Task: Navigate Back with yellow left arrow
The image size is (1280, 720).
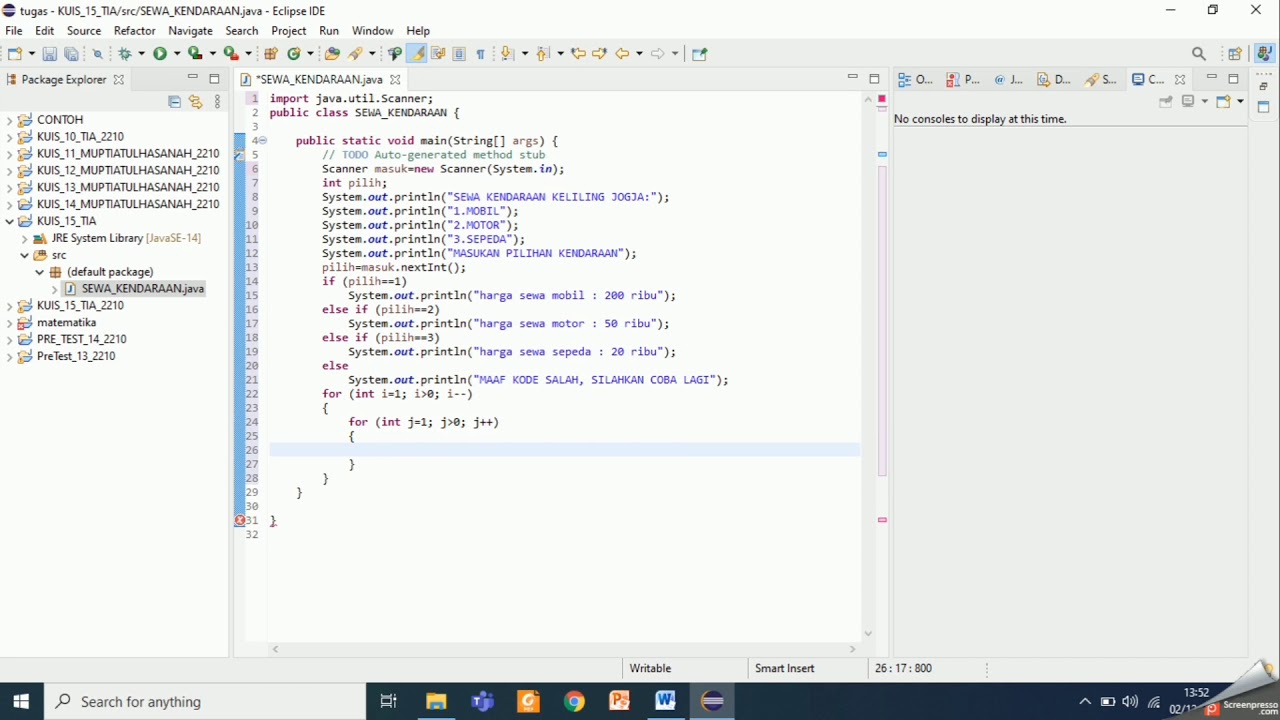Action: tap(622, 54)
